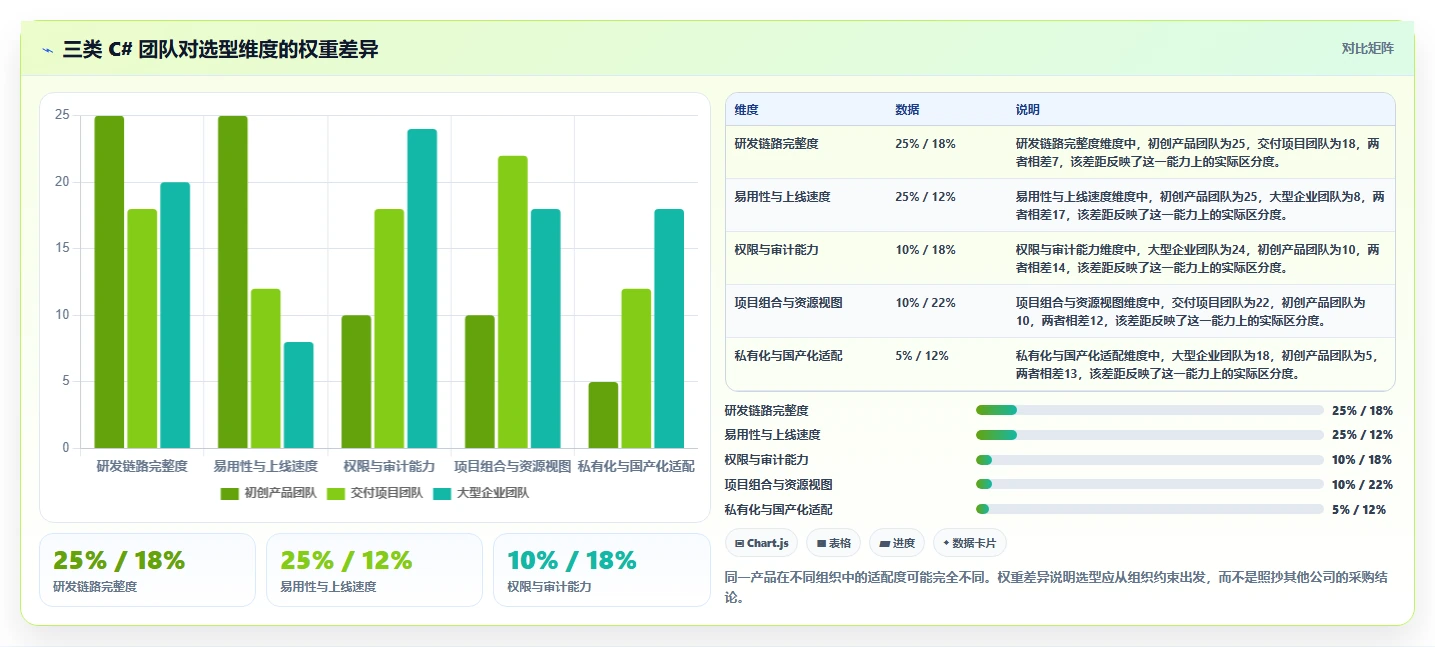The width and height of the screenshot is (1435, 647).
Task: Click the description mentioning 两者相差12
Action: pos(1190,311)
